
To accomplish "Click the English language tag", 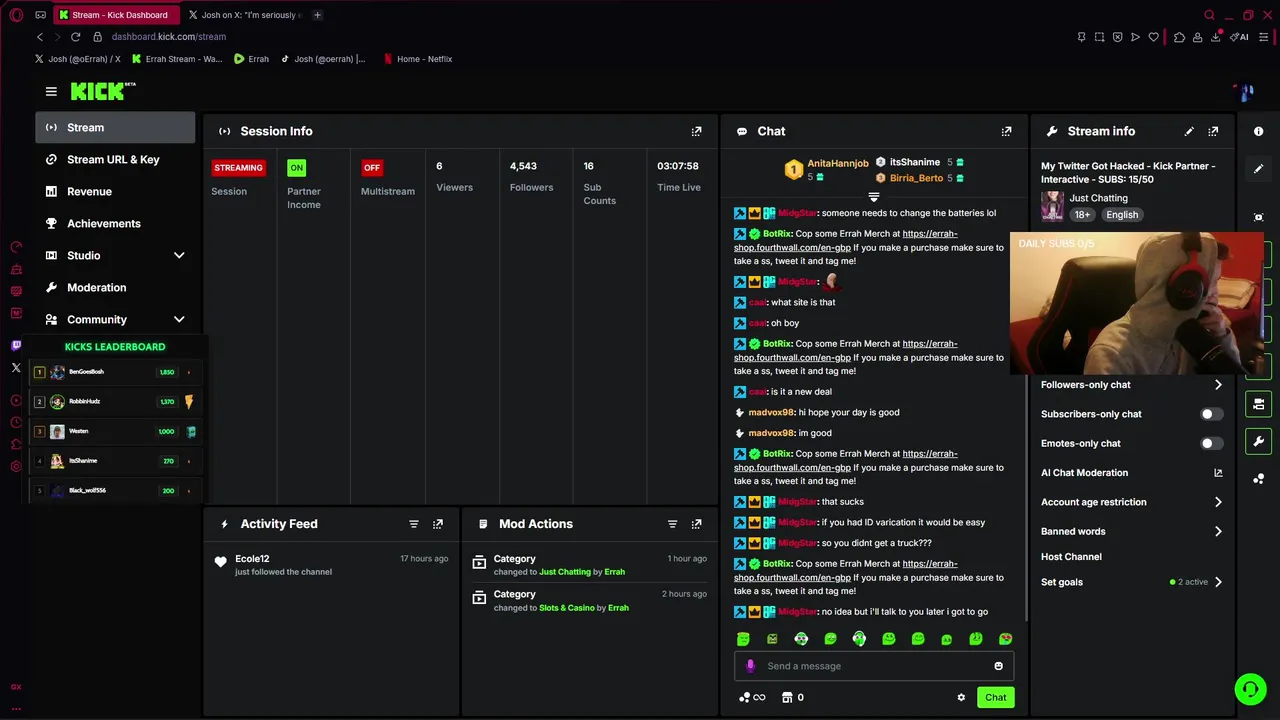I will 1122,215.
